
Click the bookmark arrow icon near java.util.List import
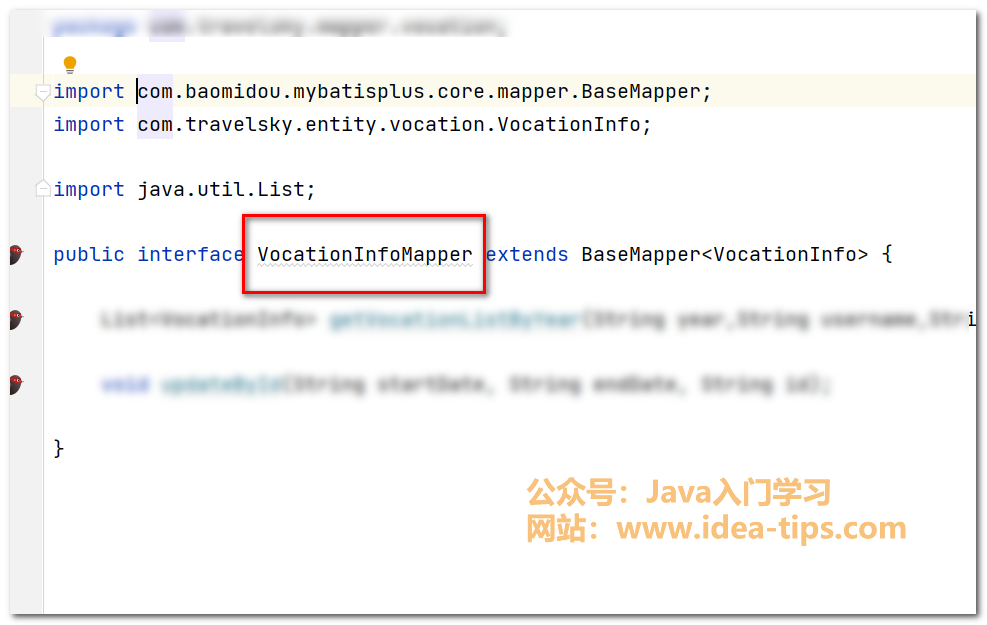(42, 188)
